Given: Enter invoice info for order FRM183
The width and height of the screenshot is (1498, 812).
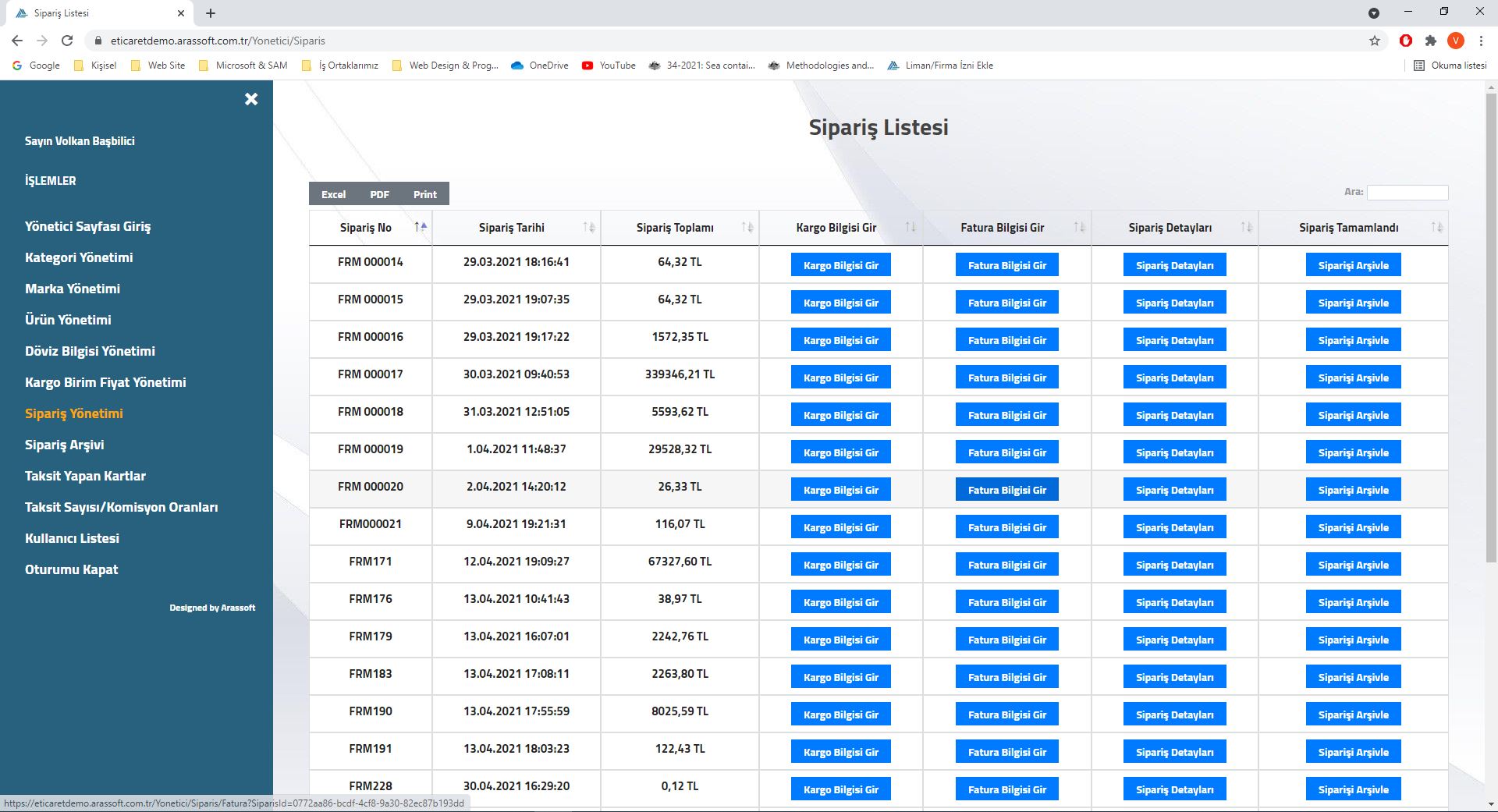Looking at the screenshot, I should [1007, 677].
